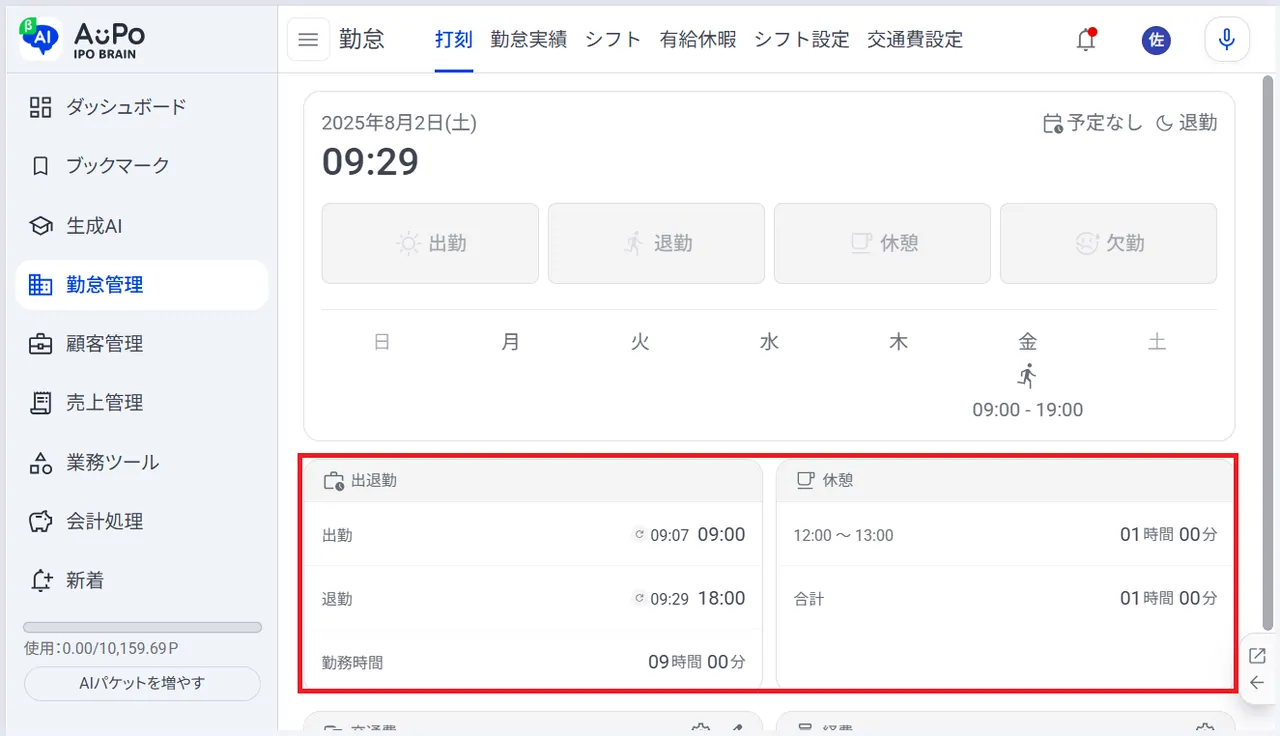Go to ダッシュボード in the sidebar
The width and height of the screenshot is (1280, 736).
[142, 107]
